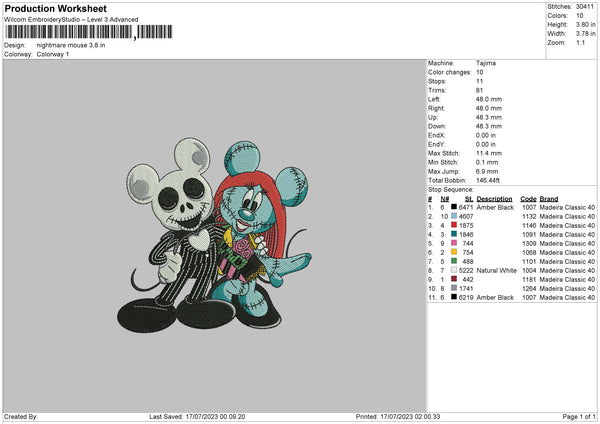Image resolution: width=600 pixels, height=424 pixels.
Task: Click the Total Bobbin value '146.44ft'
Action: tap(488, 180)
